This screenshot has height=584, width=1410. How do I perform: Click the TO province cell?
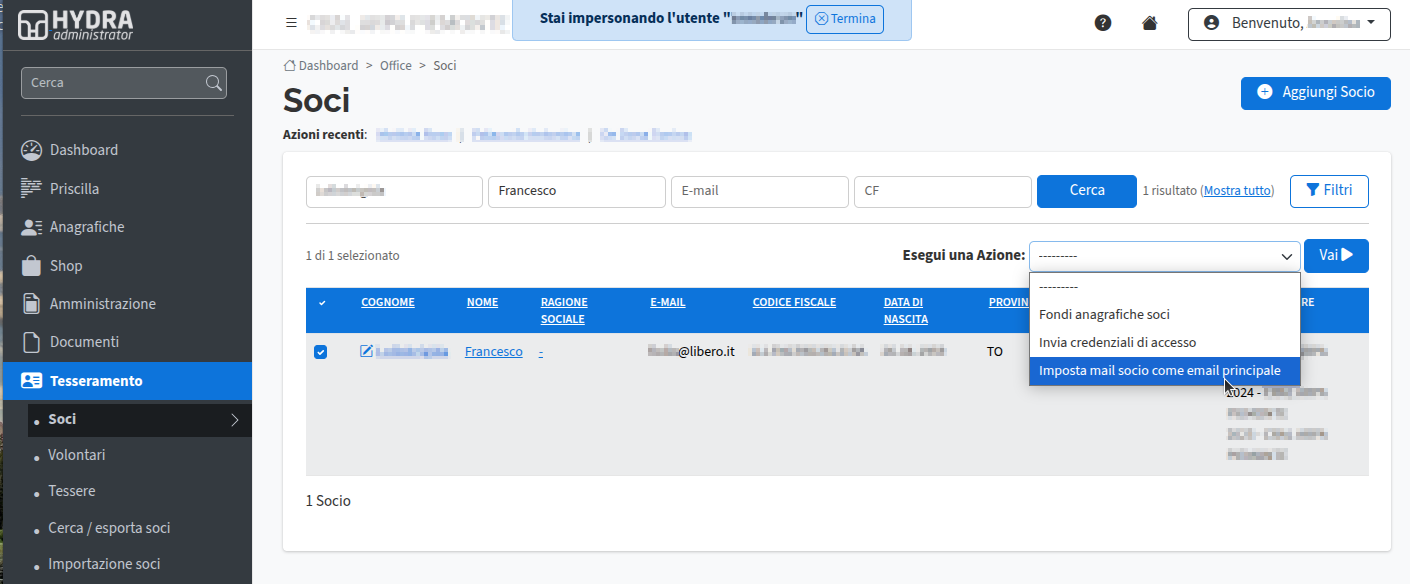click(995, 352)
